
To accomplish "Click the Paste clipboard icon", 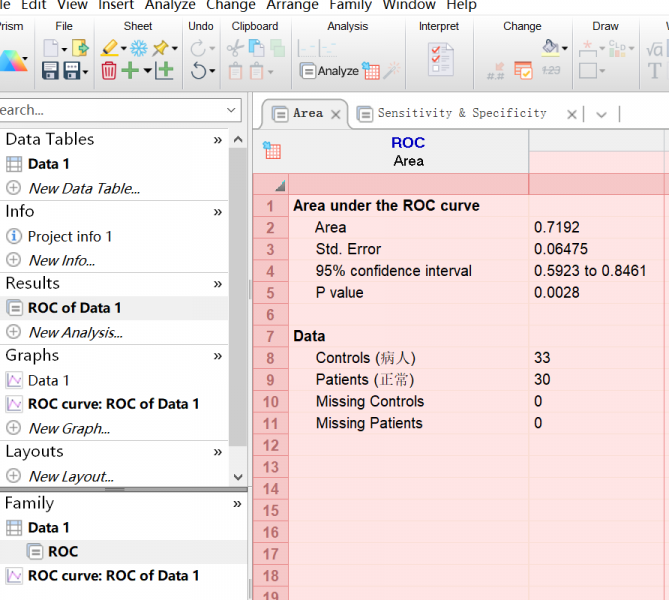I will click(235, 71).
